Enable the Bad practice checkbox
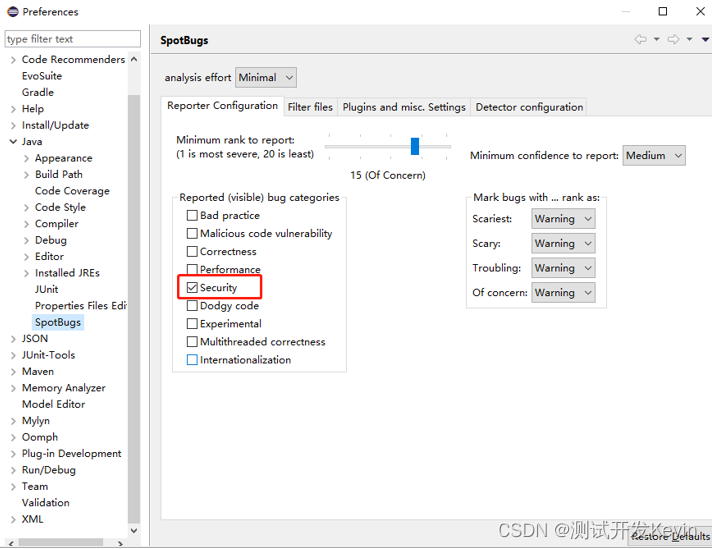712x549 pixels. pyautogui.click(x=192, y=215)
